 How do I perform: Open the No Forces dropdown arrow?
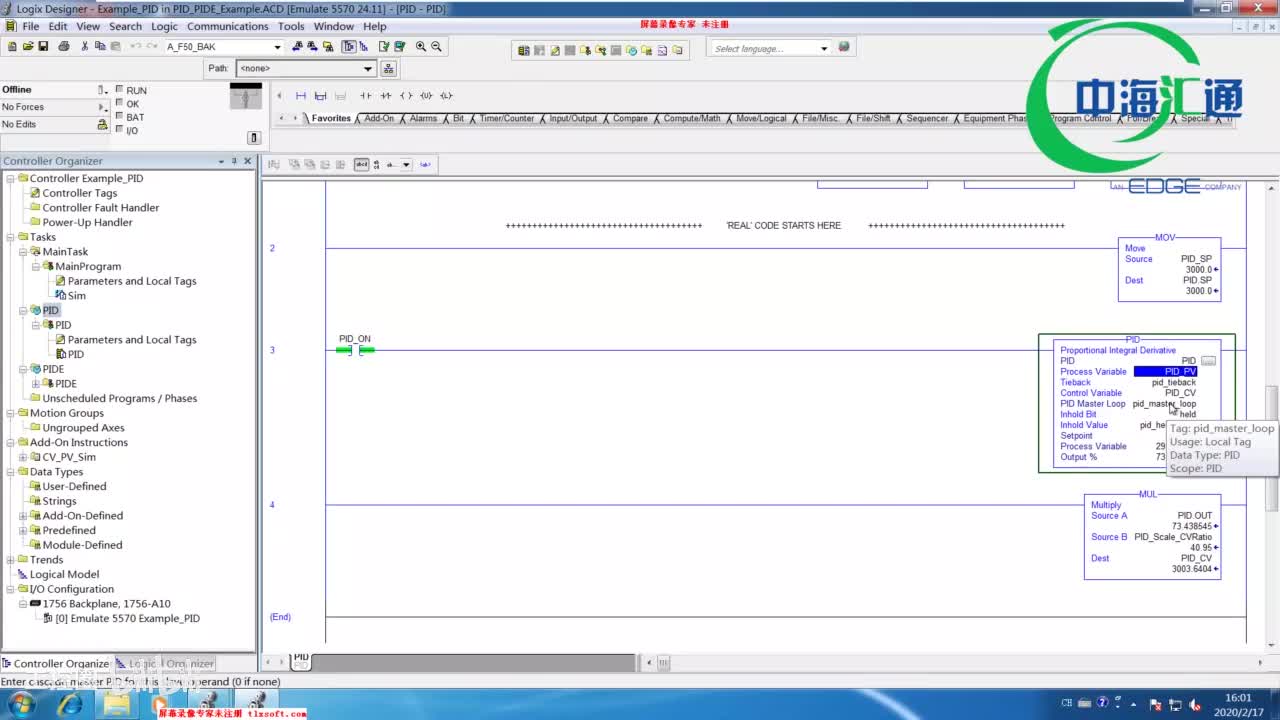(x=102, y=107)
